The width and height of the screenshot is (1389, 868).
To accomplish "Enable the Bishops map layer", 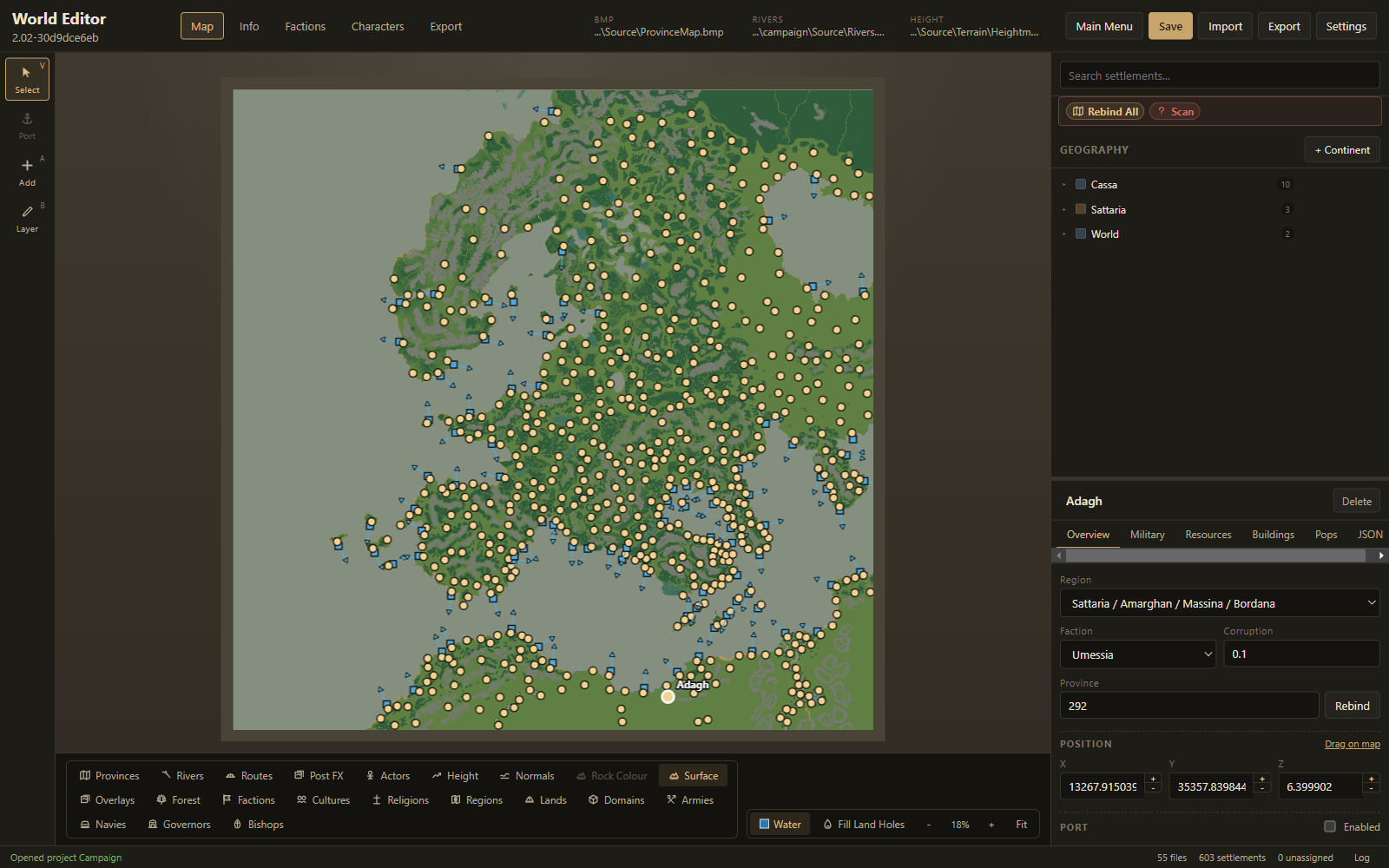I will coord(258,825).
